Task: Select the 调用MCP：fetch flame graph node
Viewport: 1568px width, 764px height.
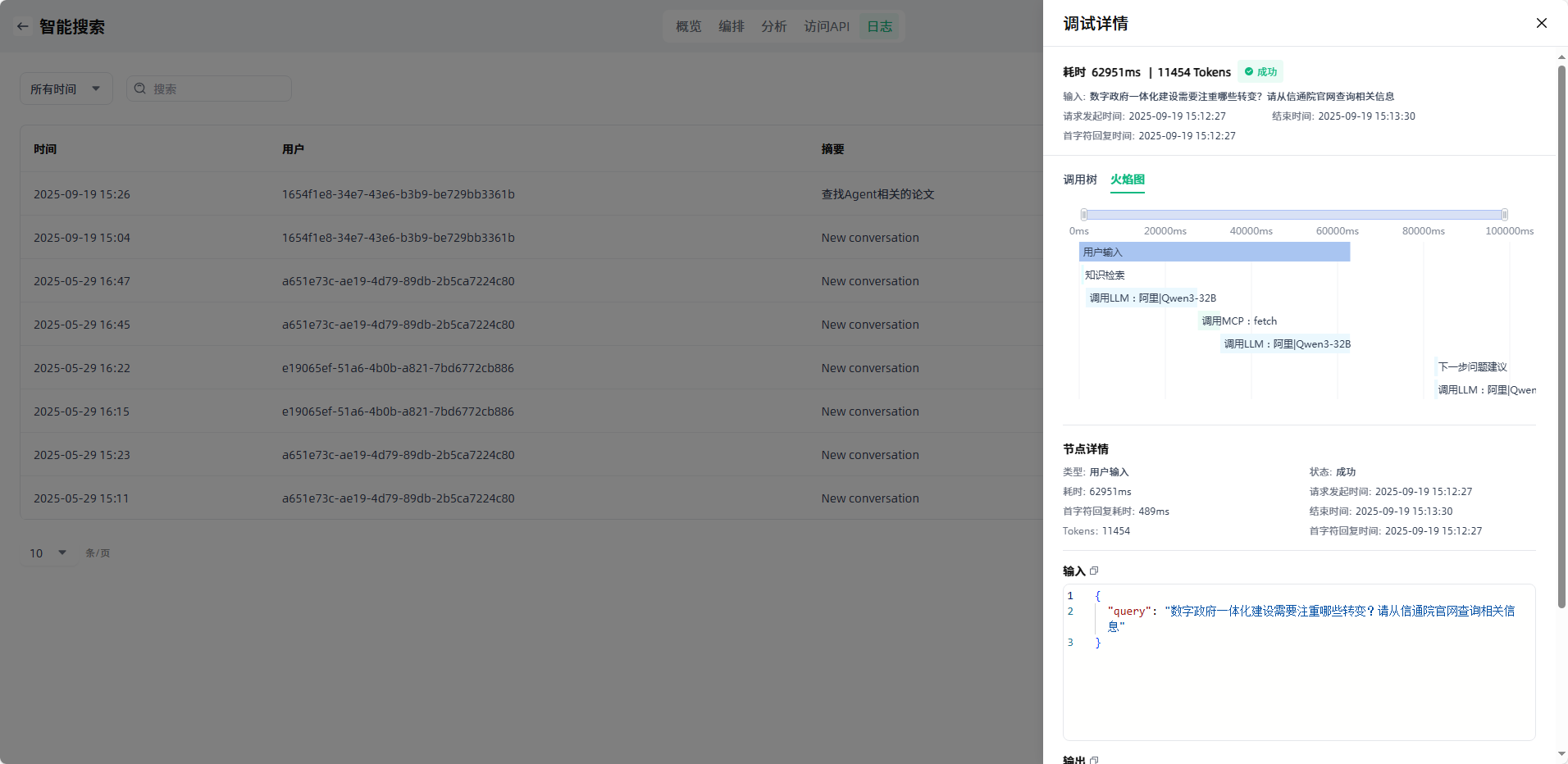Action: [x=1238, y=321]
